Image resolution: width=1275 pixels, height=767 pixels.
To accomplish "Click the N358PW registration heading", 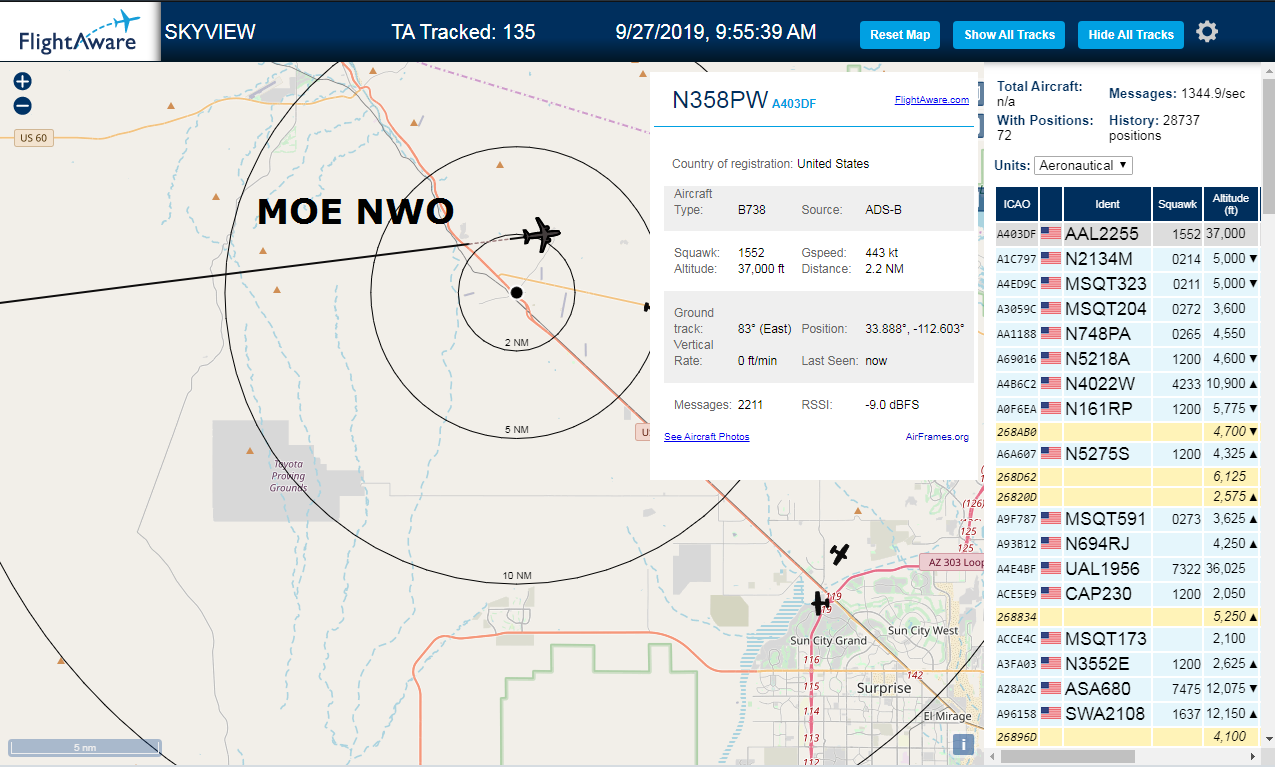I will 719,100.
